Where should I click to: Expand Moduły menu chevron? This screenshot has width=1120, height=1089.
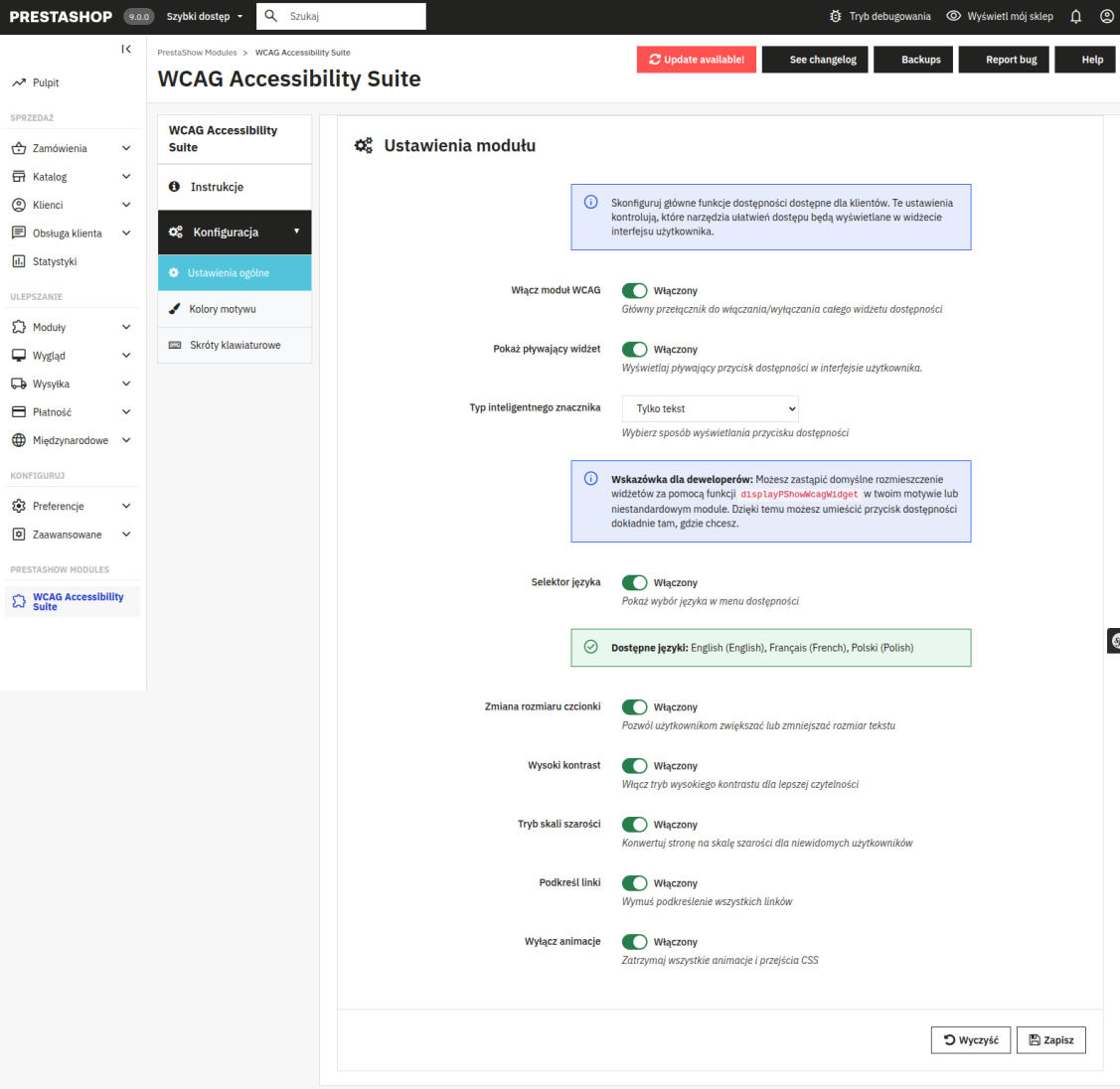[x=126, y=327]
